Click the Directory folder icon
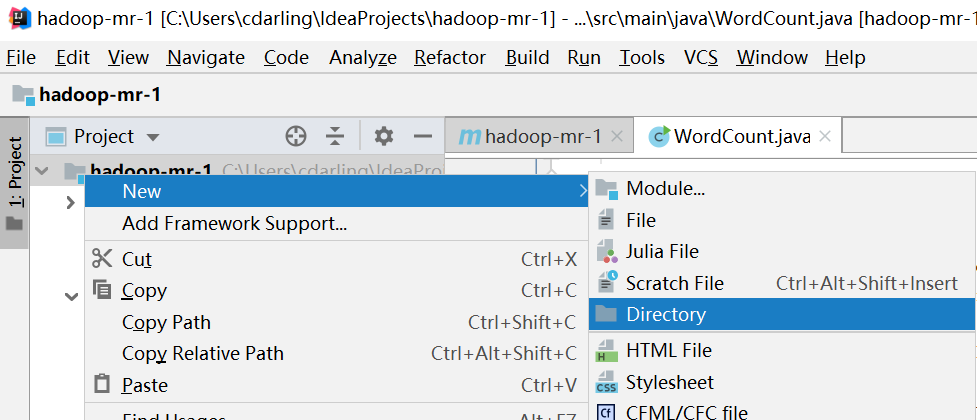Screen dimensions: 977x420 pos(606,314)
